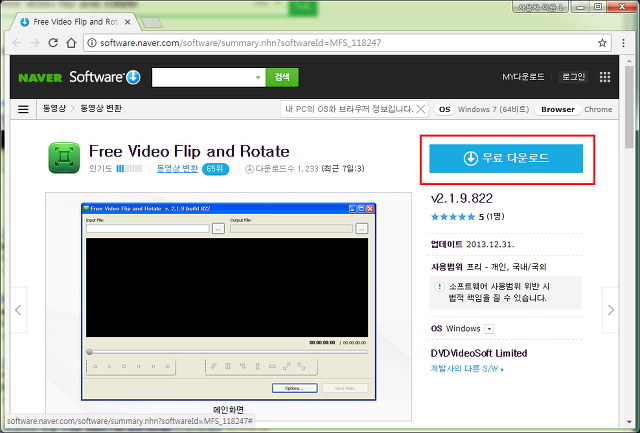Click the 인기도 popularity bar
This screenshot has width=640, height=433.
[x=129, y=169]
